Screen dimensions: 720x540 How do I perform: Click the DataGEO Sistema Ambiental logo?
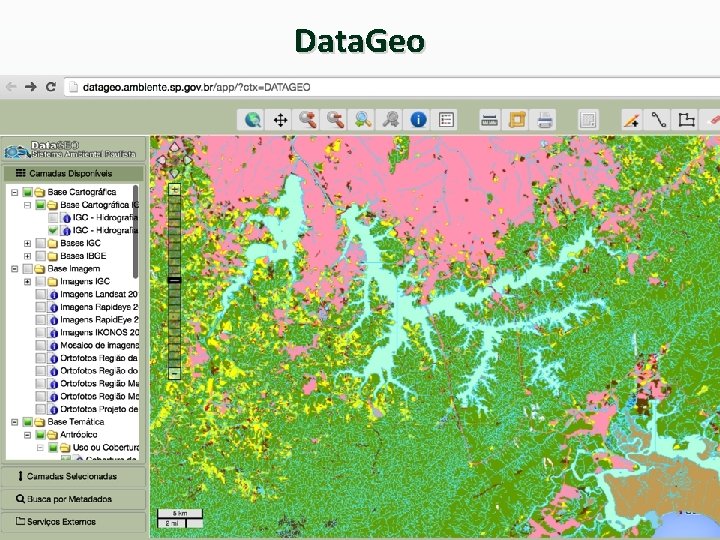(70, 150)
